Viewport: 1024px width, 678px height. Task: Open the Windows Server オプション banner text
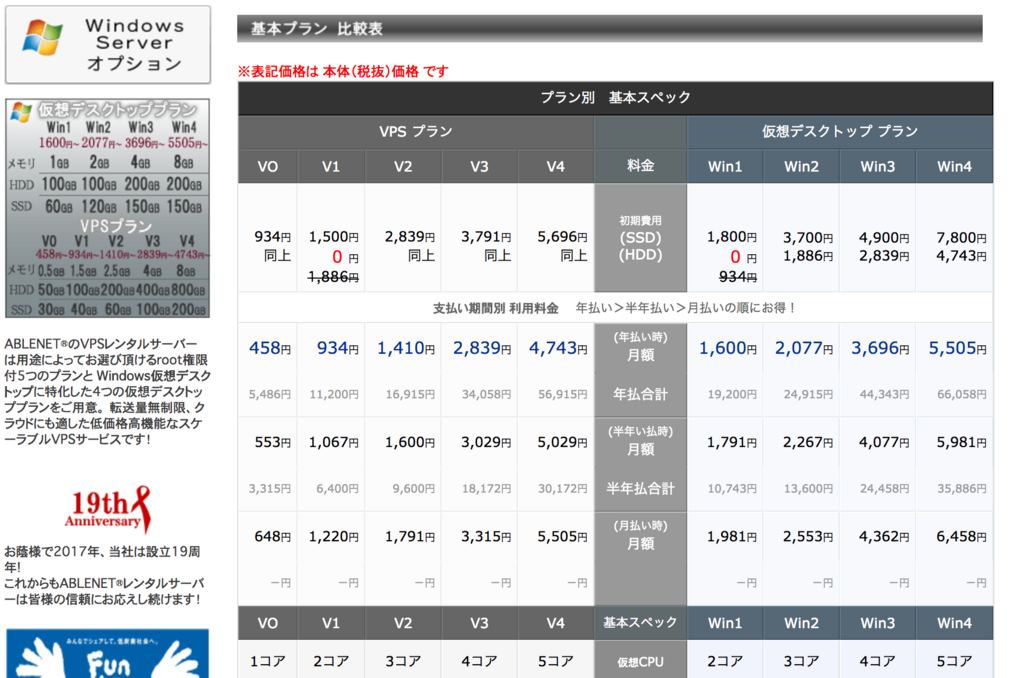[135, 44]
